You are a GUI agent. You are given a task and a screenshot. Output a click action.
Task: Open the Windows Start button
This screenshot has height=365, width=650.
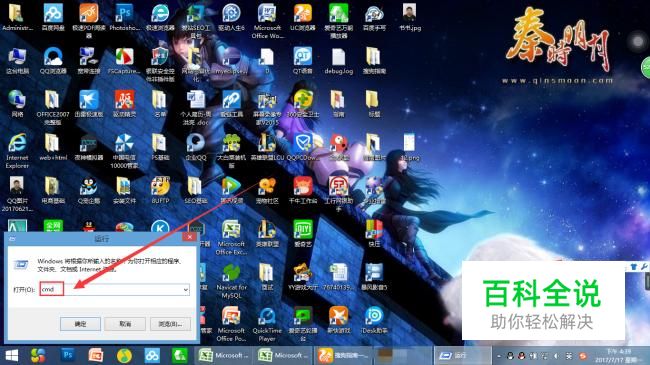[12, 355]
